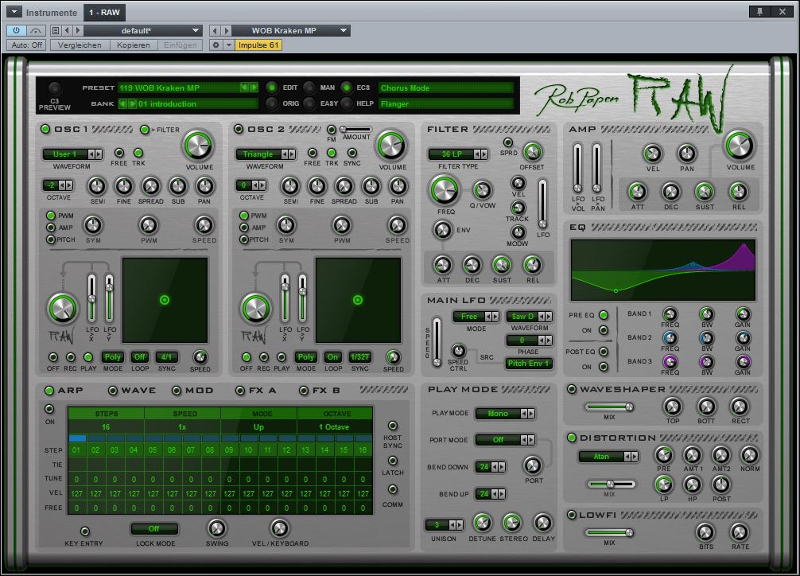Image resolution: width=800 pixels, height=576 pixels.
Task: Click the Main LFO SPEED CTRL knob
Action: point(458,350)
